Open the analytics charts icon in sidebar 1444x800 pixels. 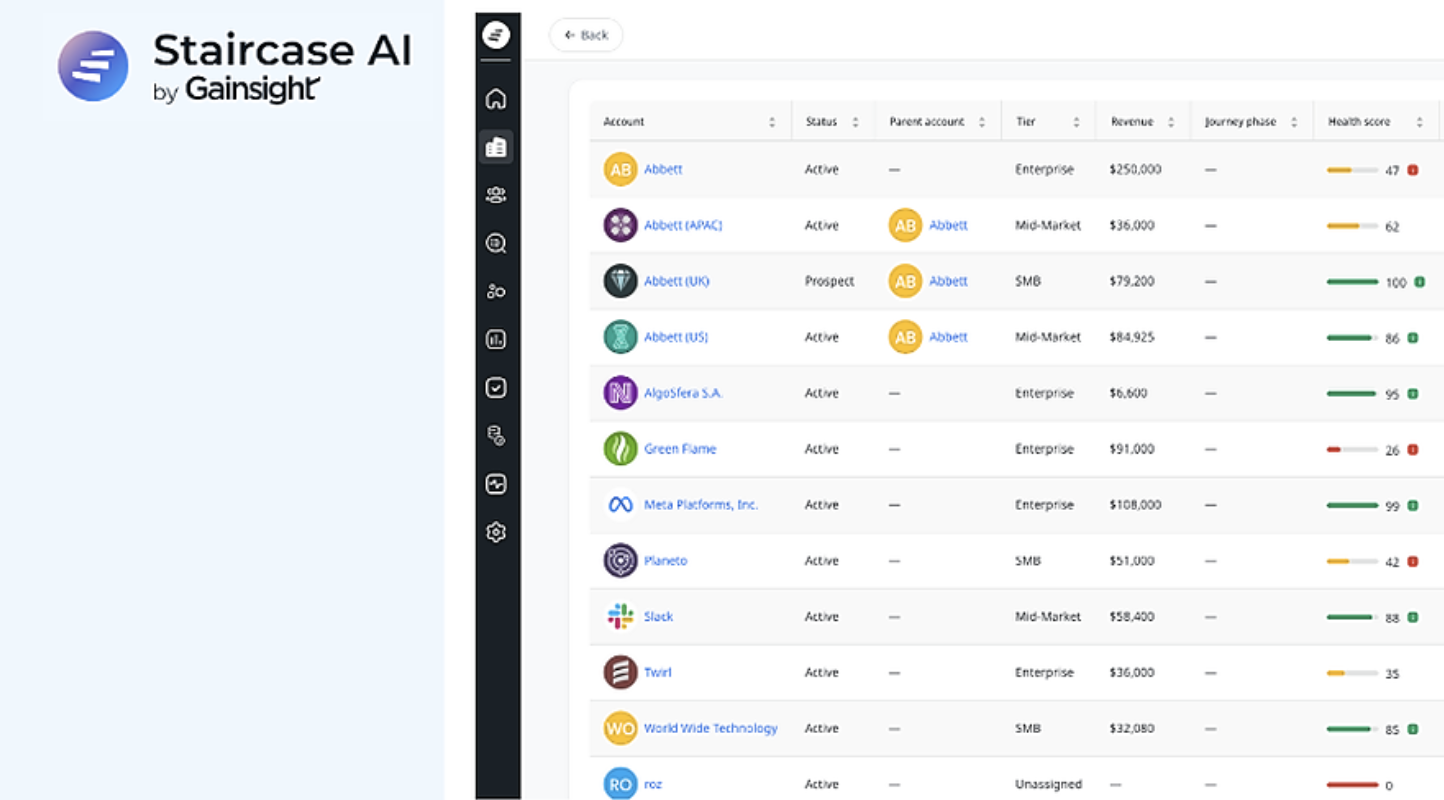click(x=496, y=339)
